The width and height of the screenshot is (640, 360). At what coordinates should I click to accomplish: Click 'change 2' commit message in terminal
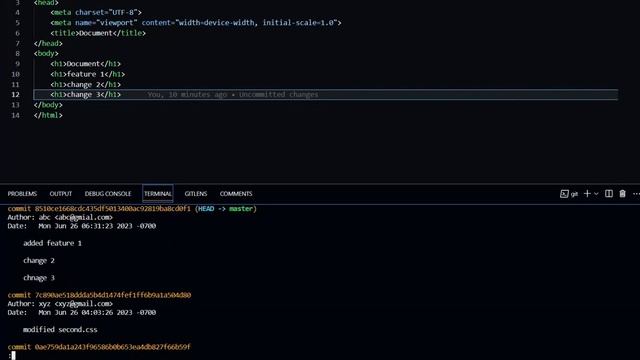pyautogui.click(x=39, y=260)
